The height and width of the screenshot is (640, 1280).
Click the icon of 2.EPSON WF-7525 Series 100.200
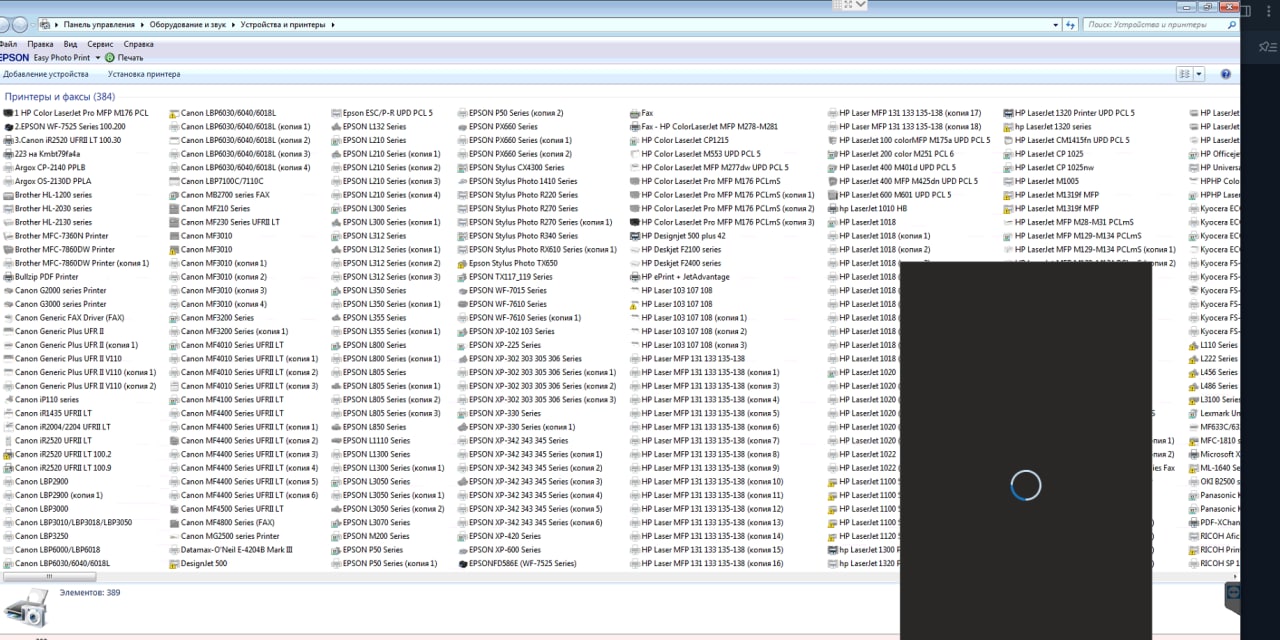[8, 127]
